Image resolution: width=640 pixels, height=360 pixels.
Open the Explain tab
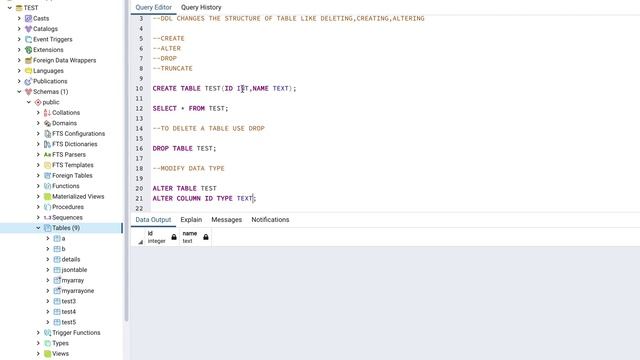coord(191,220)
